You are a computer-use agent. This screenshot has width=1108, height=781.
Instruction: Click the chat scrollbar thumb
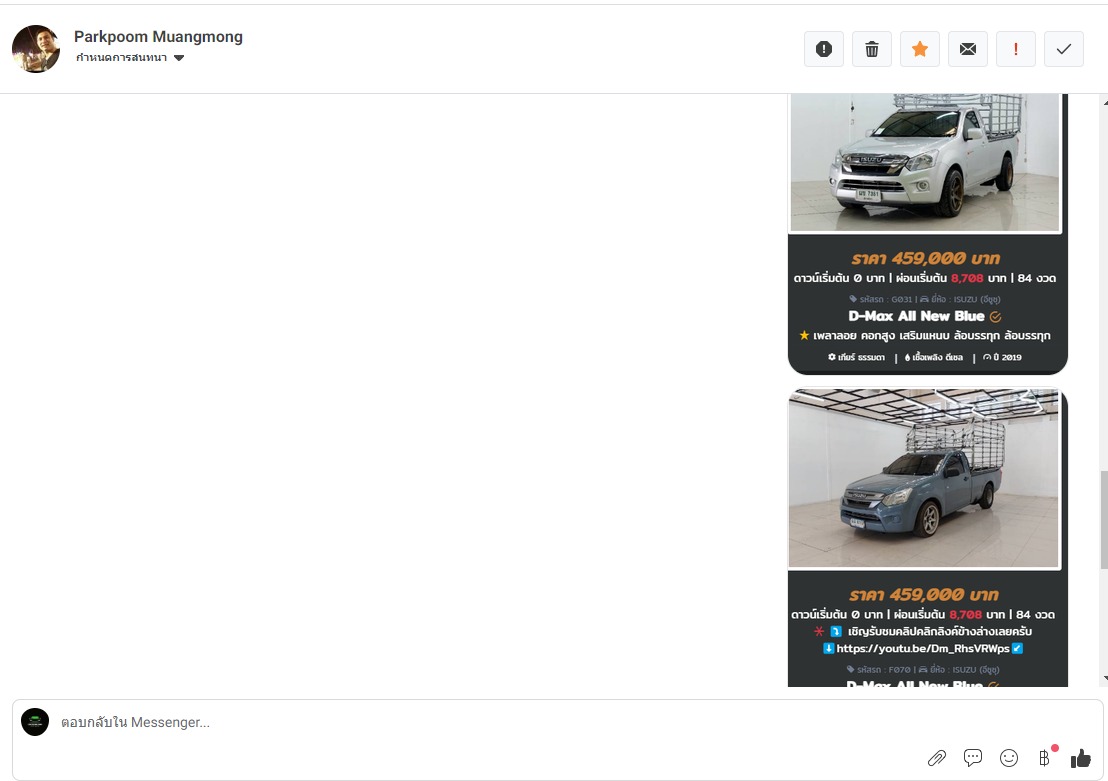(x=1104, y=519)
